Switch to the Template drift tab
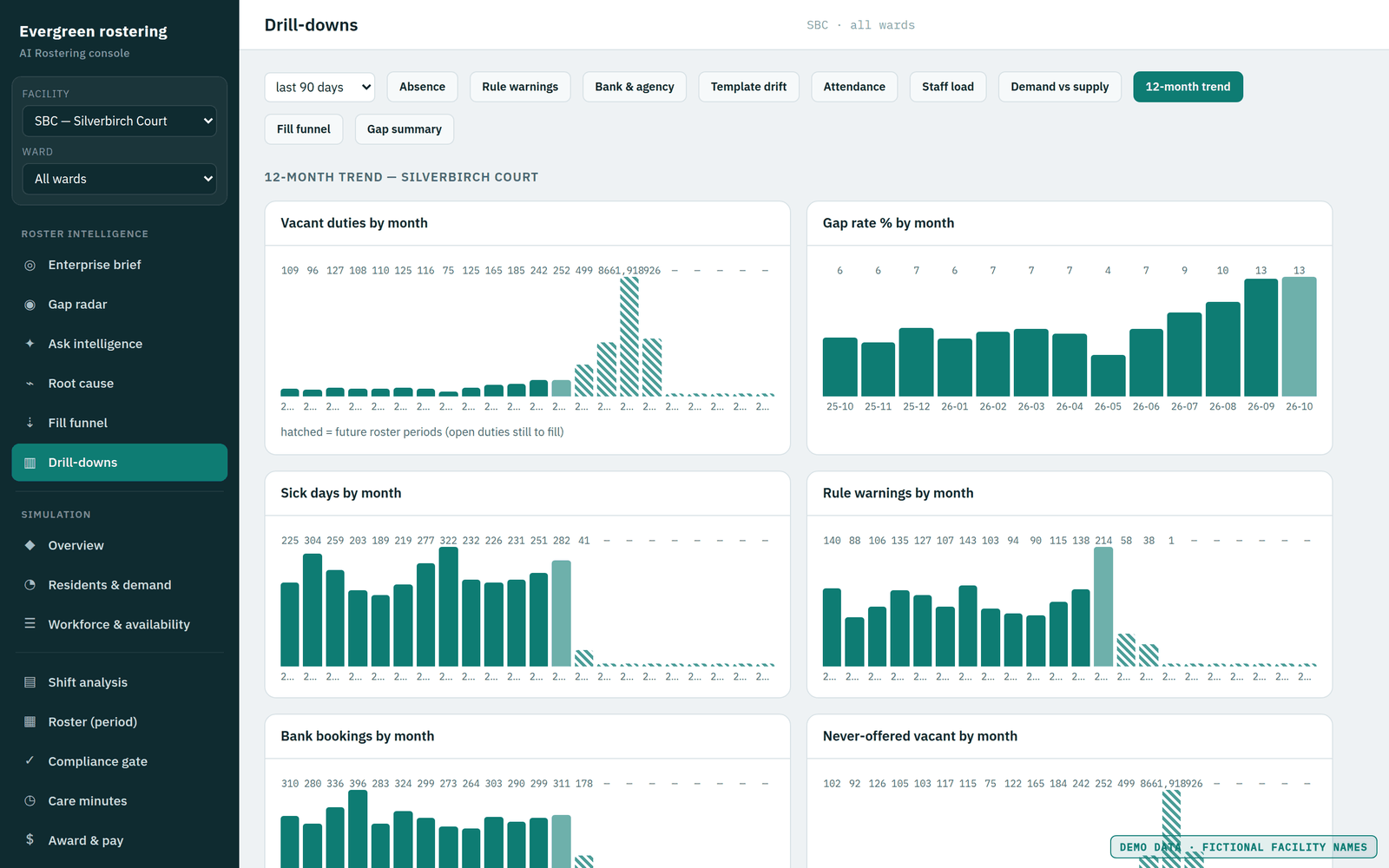 [x=748, y=87]
